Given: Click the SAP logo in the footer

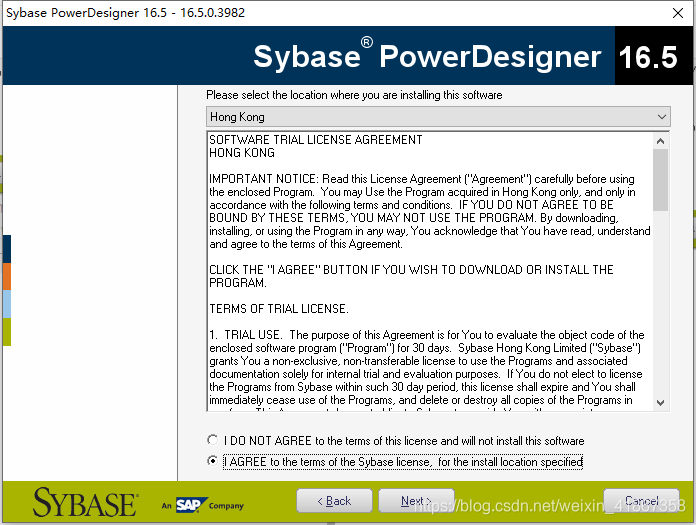Looking at the screenshot, I should (x=191, y=505).
